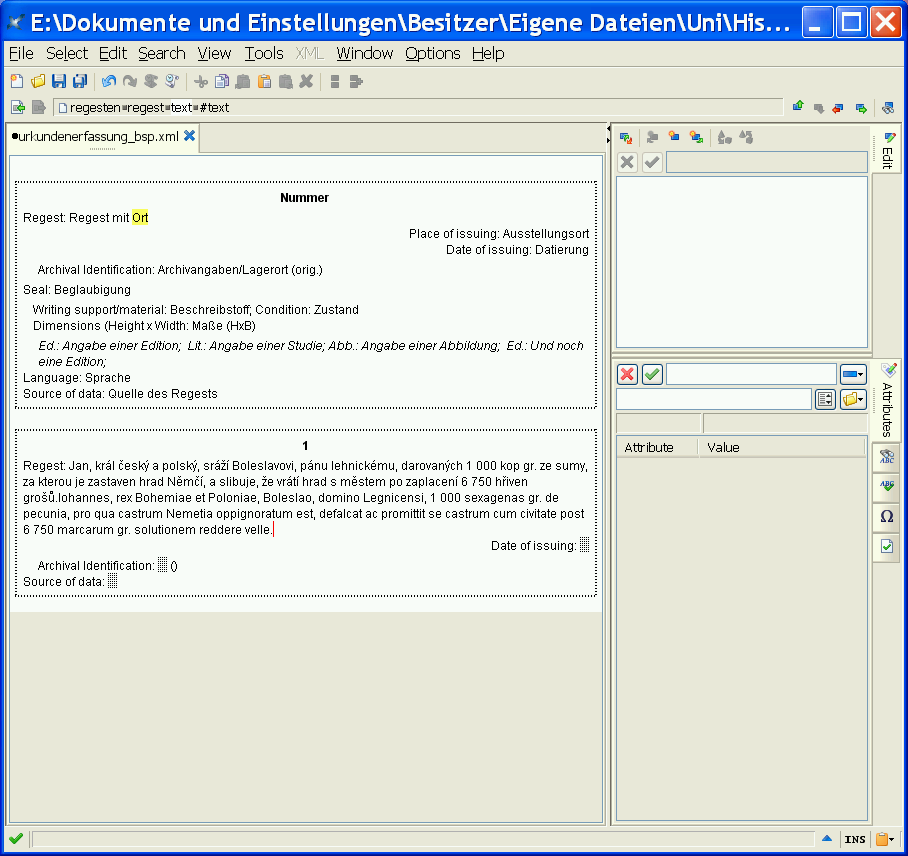This screenshot has width=908, height=856.
Task: Click the Paste Before icon
Action: pos(243,82)
